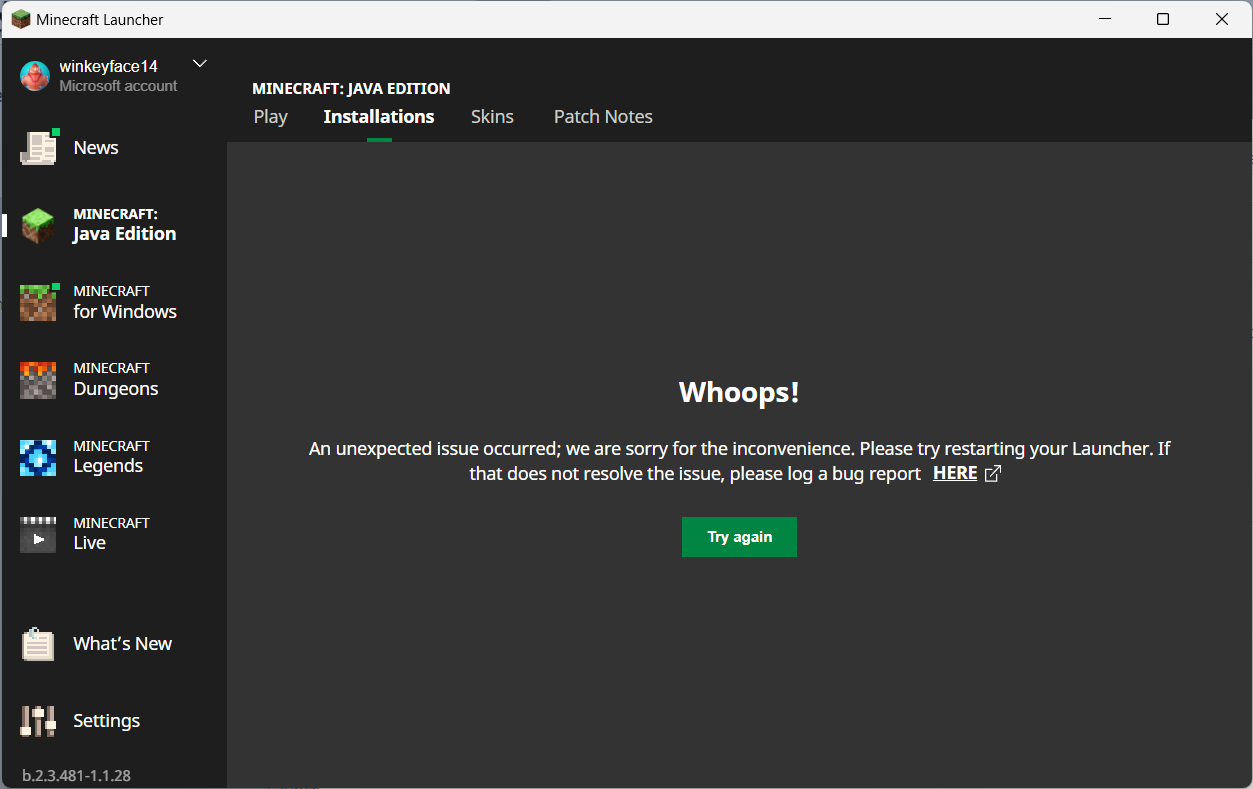
Task: Click the external link icon beside HERE
Action: coord(993,474)
